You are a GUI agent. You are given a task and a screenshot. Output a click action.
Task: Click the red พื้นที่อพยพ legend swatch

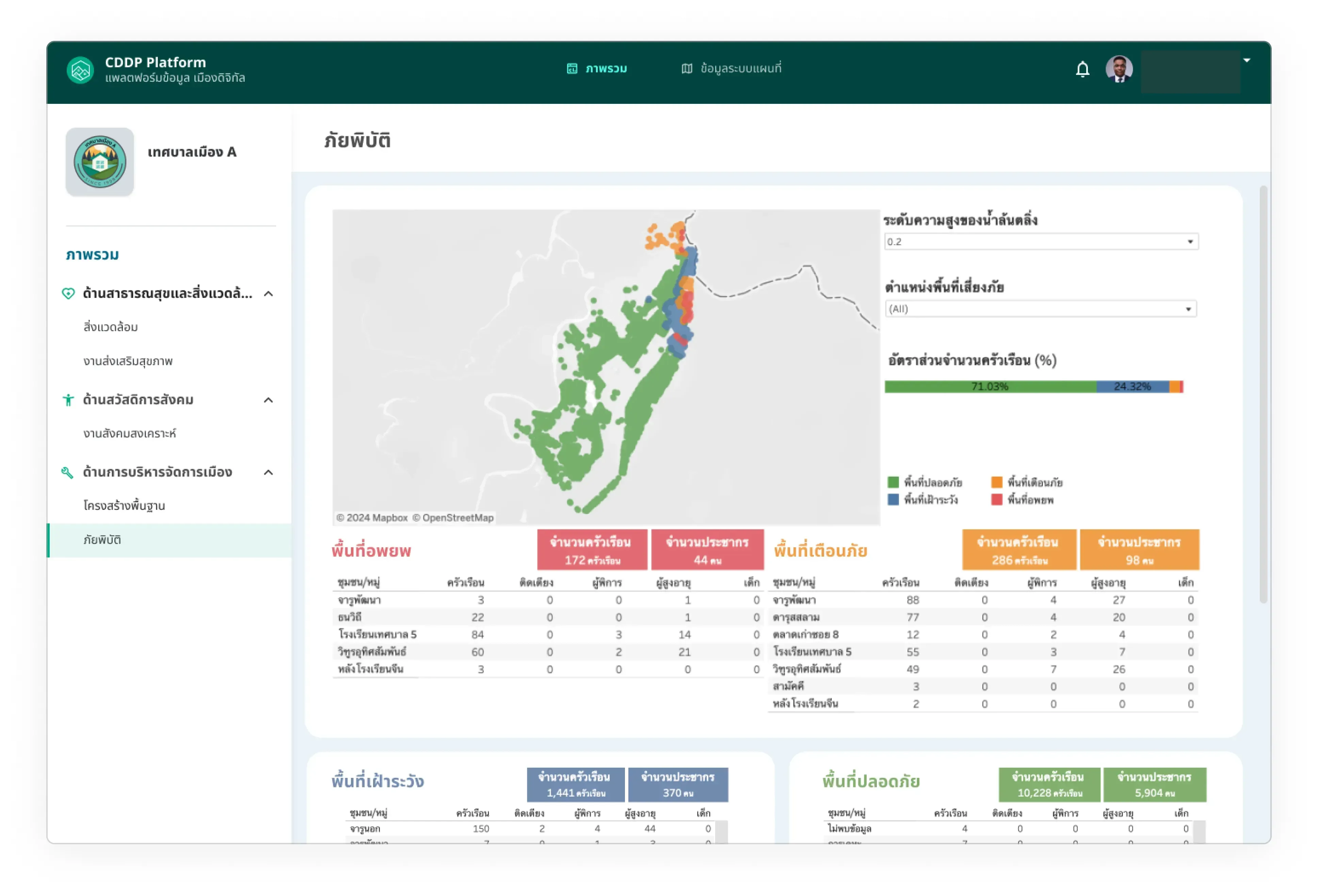[x=996, y=500]
